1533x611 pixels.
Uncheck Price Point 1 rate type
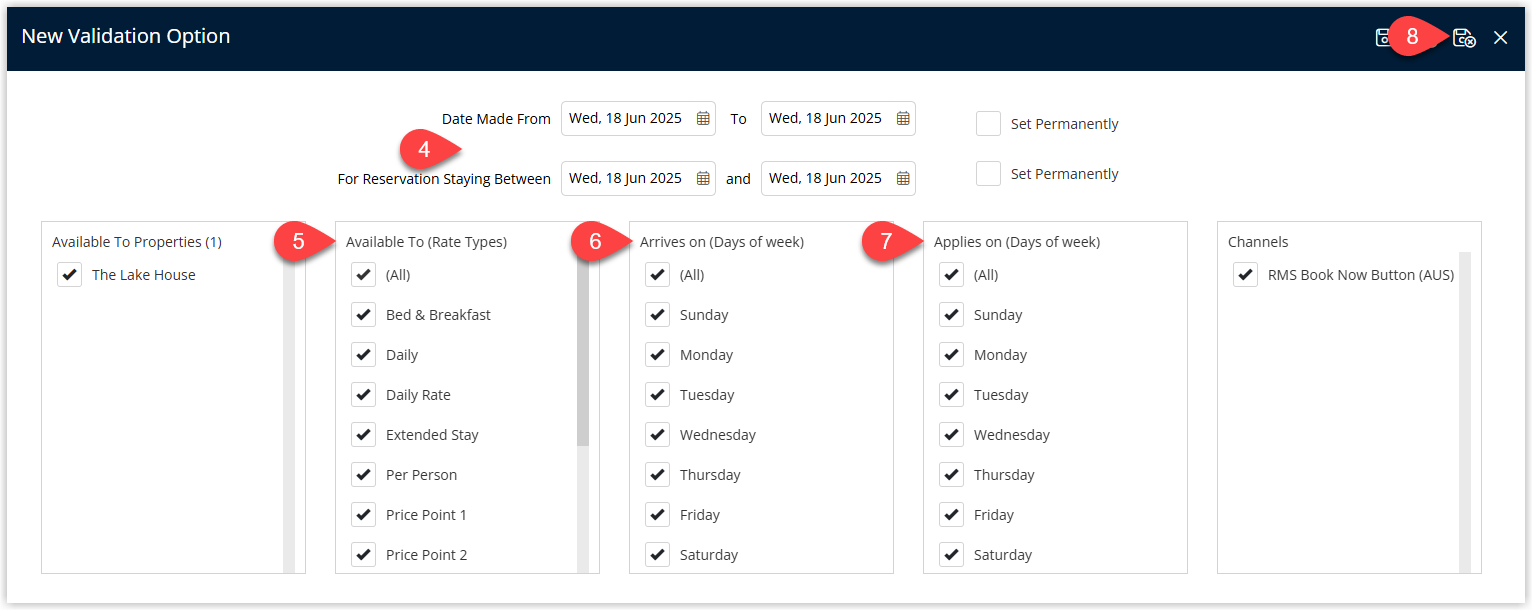[x=363, y=514]
